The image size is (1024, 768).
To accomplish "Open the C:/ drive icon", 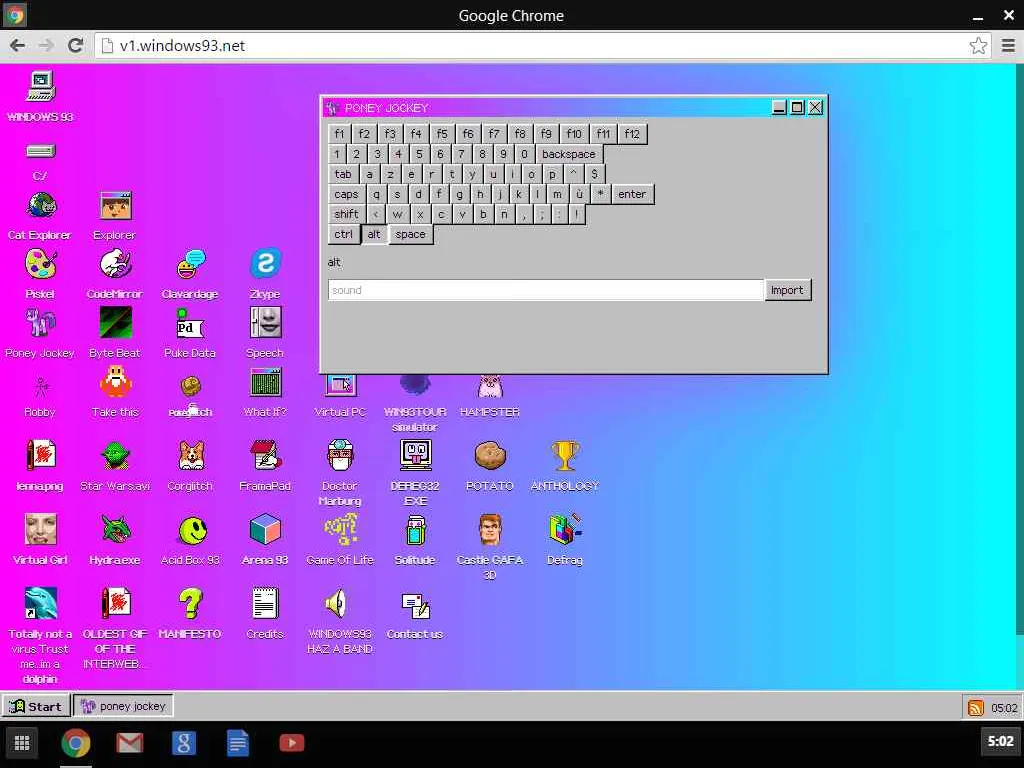I will [x=40, y=152].
